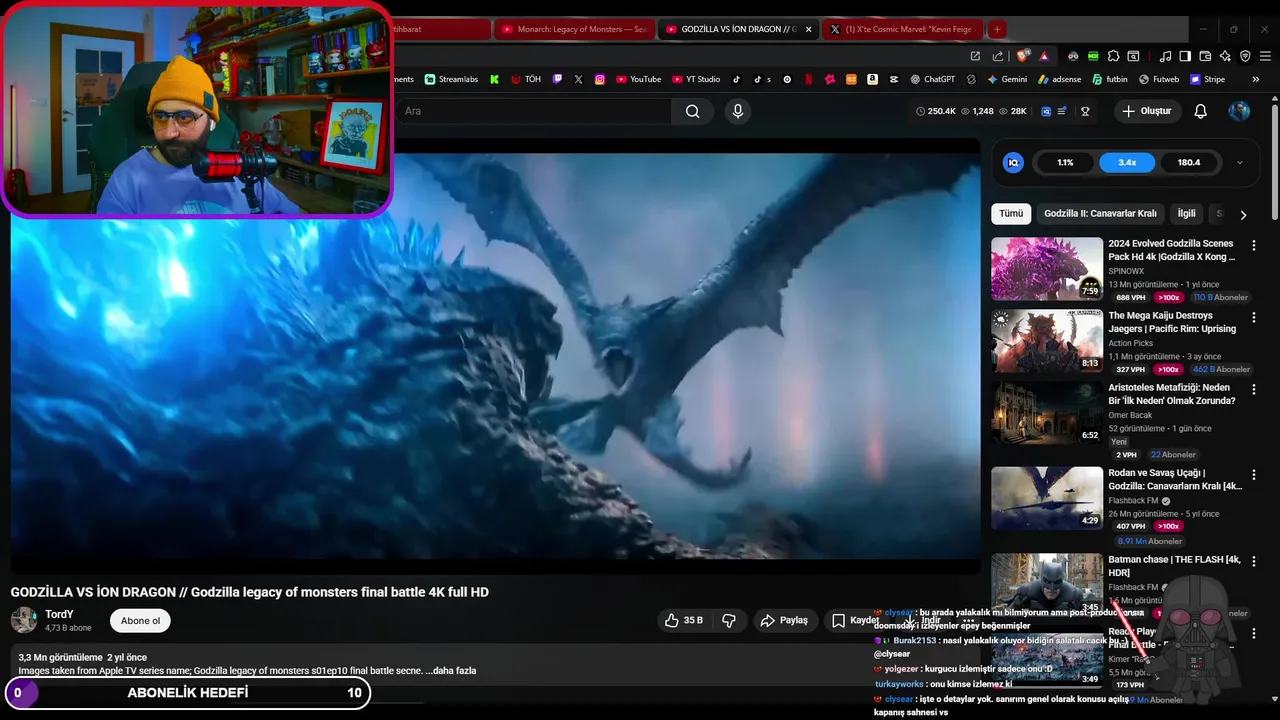Open the Instagram bookmark icon
Screen dimensions: 1280x720
[600, 79]
